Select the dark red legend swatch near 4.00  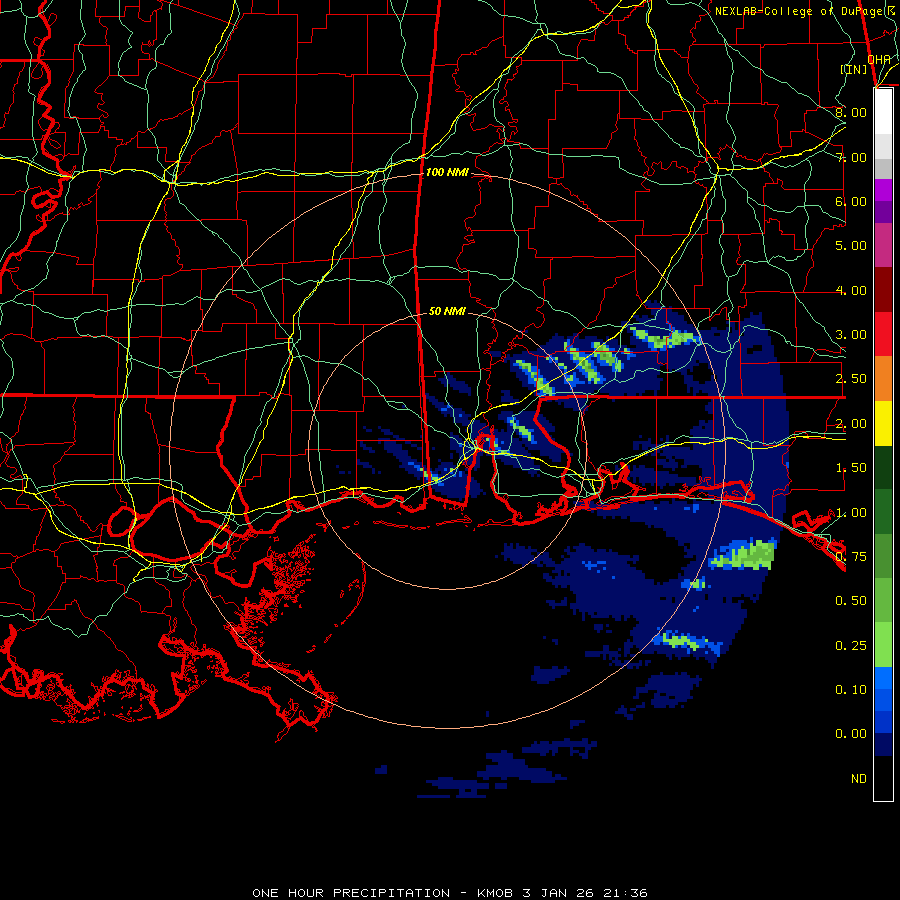pyautogui.click(x=883, y=290)
